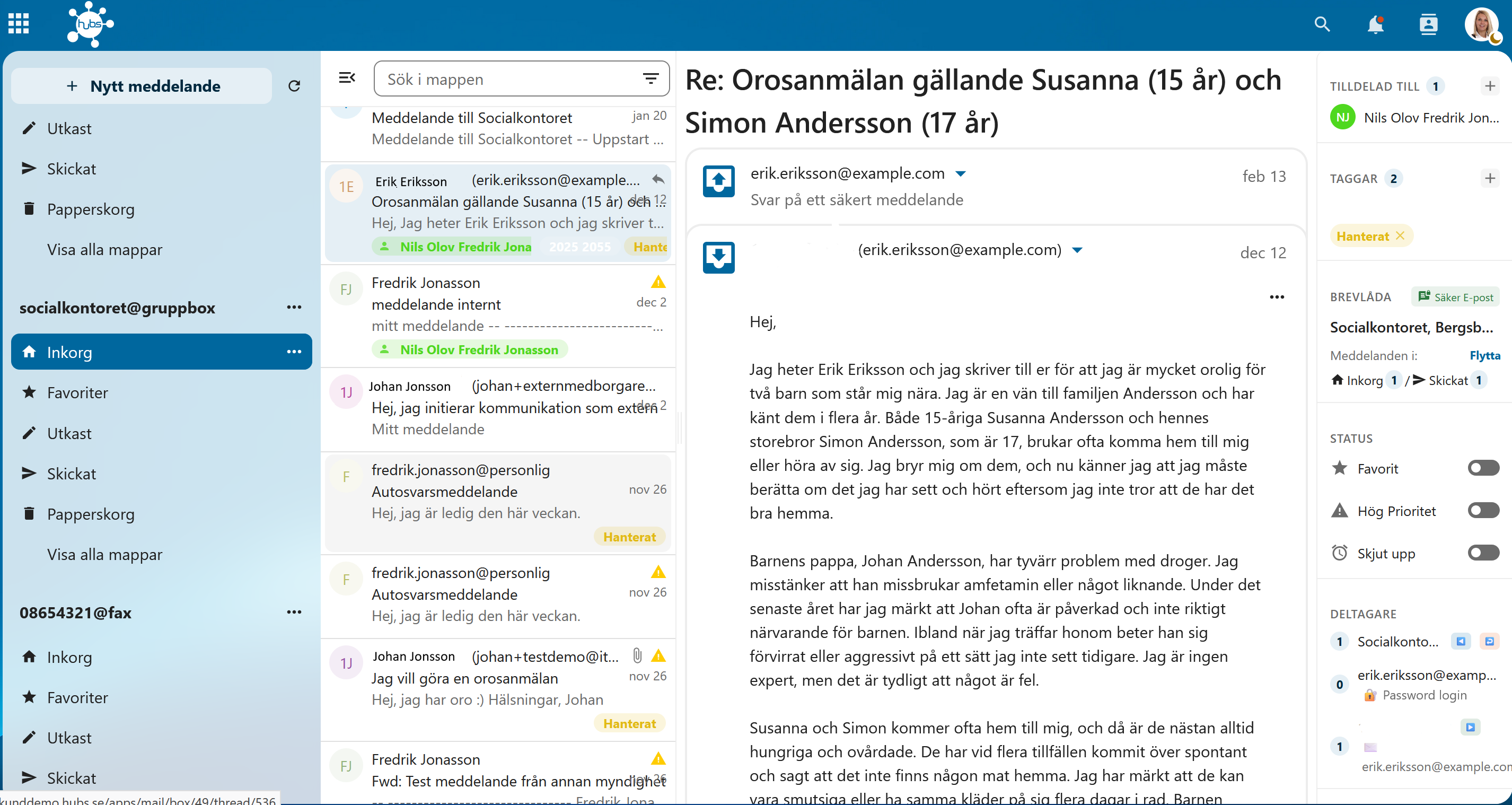Open top Skickat folder
Viewport: 1512px width, 805px height.
(x=162, y=169)
